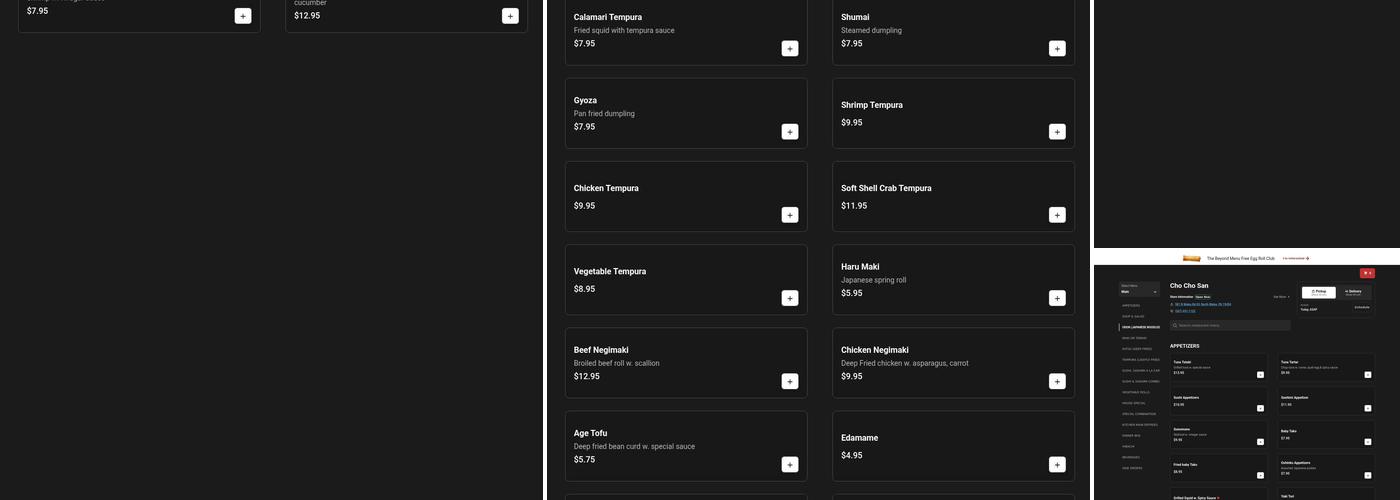
Task: Add Soft Shell Crab Tempura to cart
Action: pos(1057,215)
